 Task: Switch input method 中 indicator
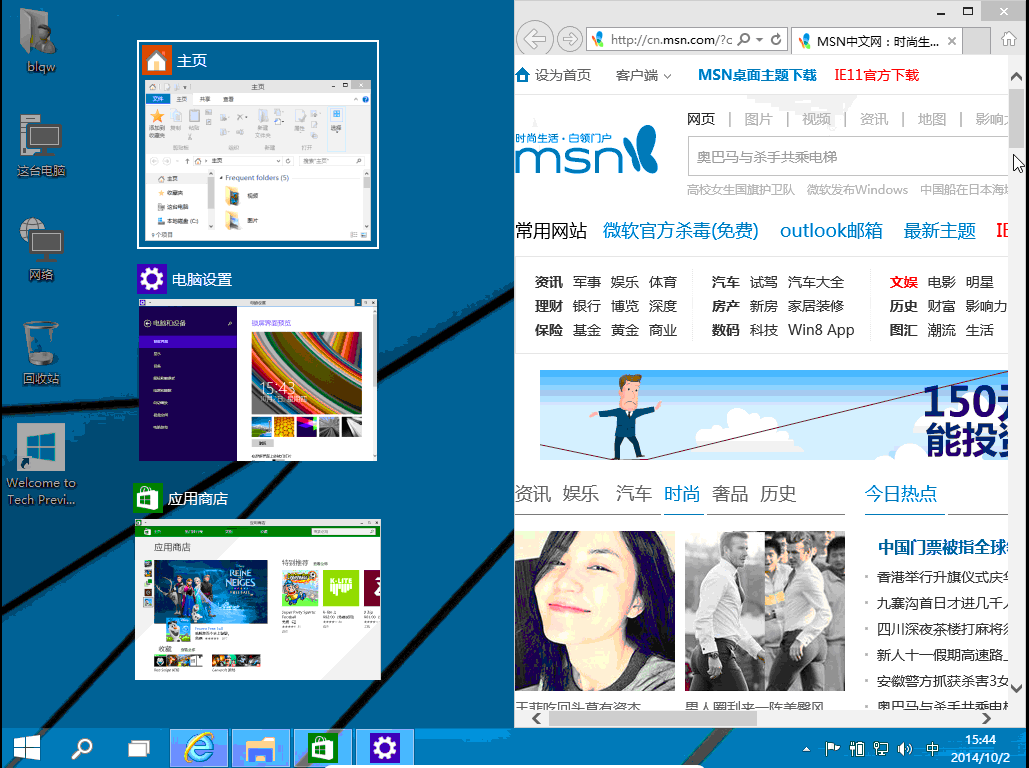coord(932,749)
